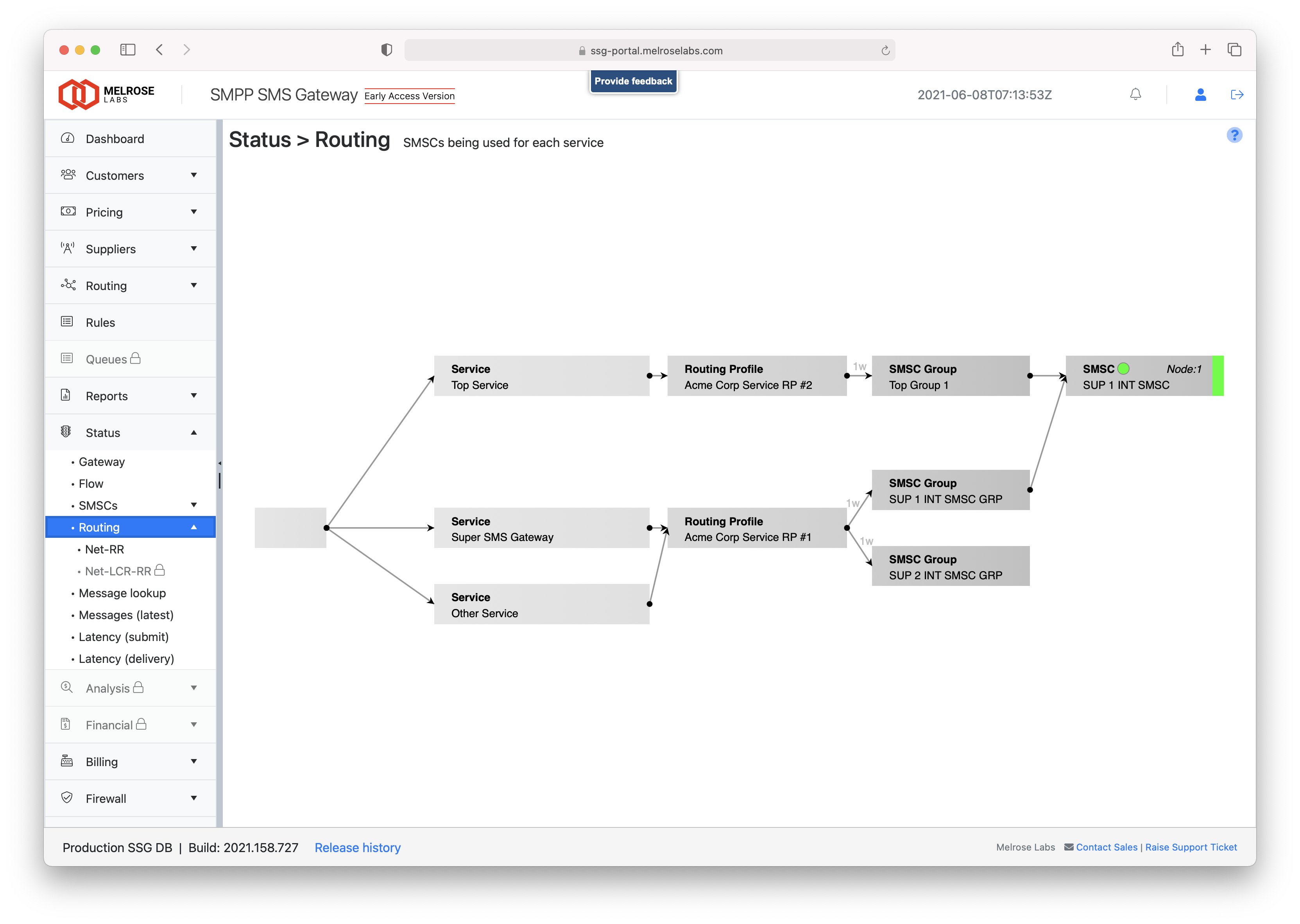Collapse the highlighted Routing submenu arrow

coord(194,527)
